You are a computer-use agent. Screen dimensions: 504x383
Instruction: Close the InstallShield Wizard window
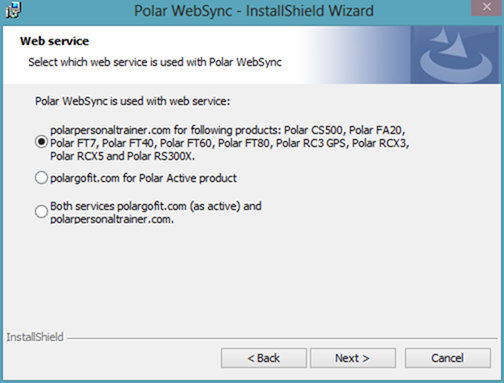[487, 7]
